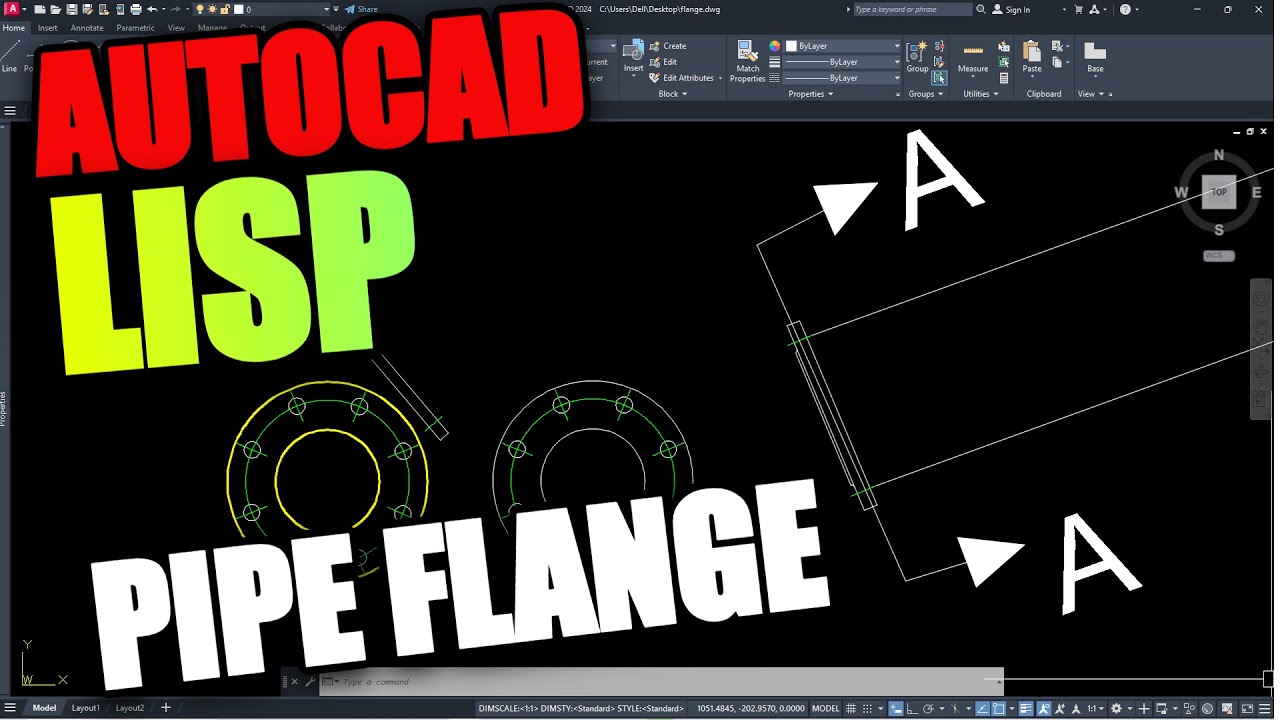Select the Annotate ribbon tab
The width and height of the screenshot is (1280, 720).
(x=87, y=28)
